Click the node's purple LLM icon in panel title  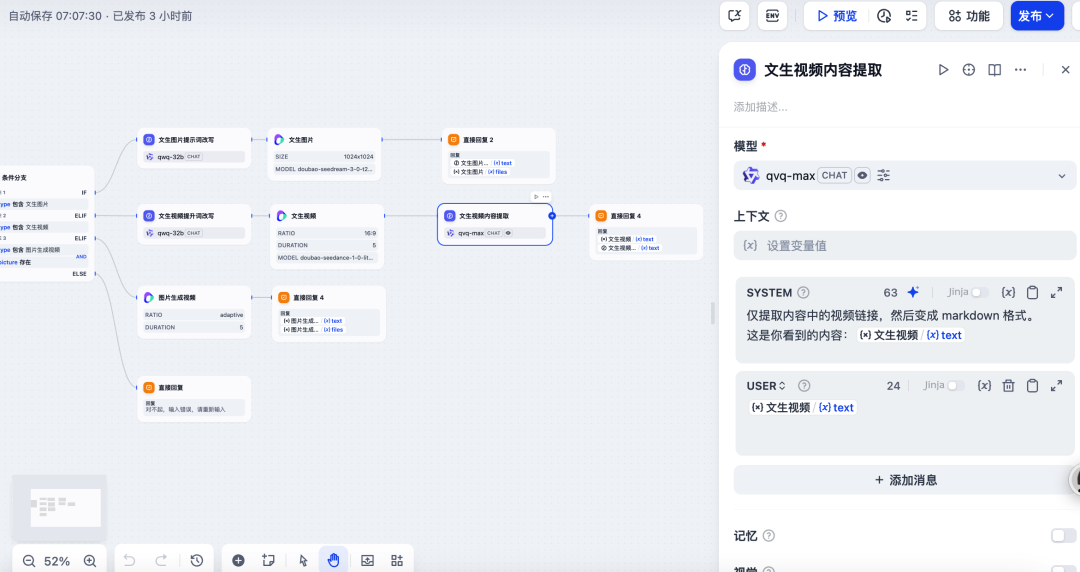click(x=745, y=70)
